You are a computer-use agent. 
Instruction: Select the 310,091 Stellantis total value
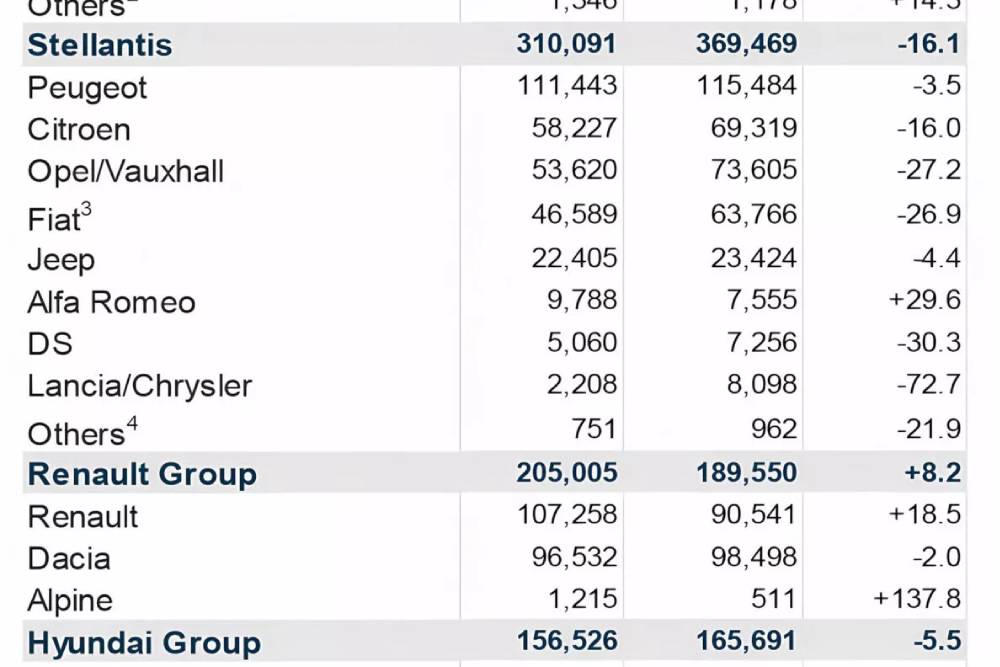click(567, 45)
